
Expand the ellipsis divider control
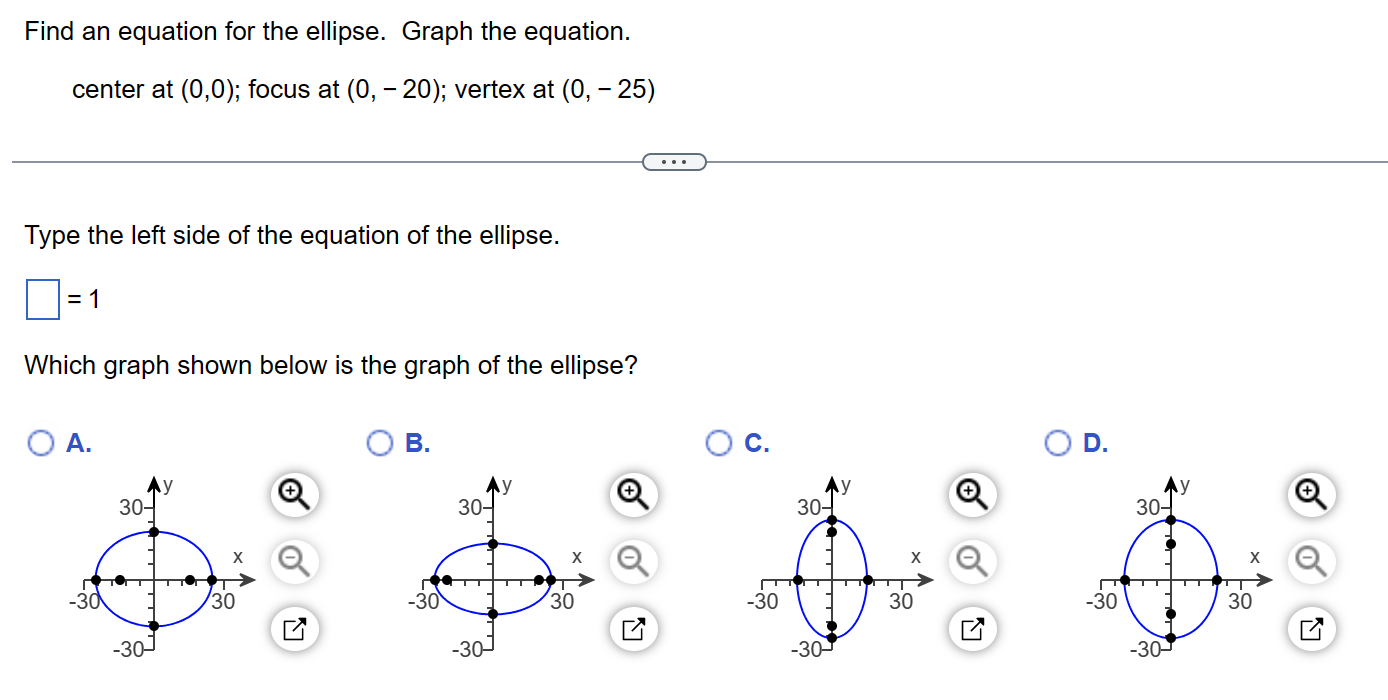coord(673,160)
